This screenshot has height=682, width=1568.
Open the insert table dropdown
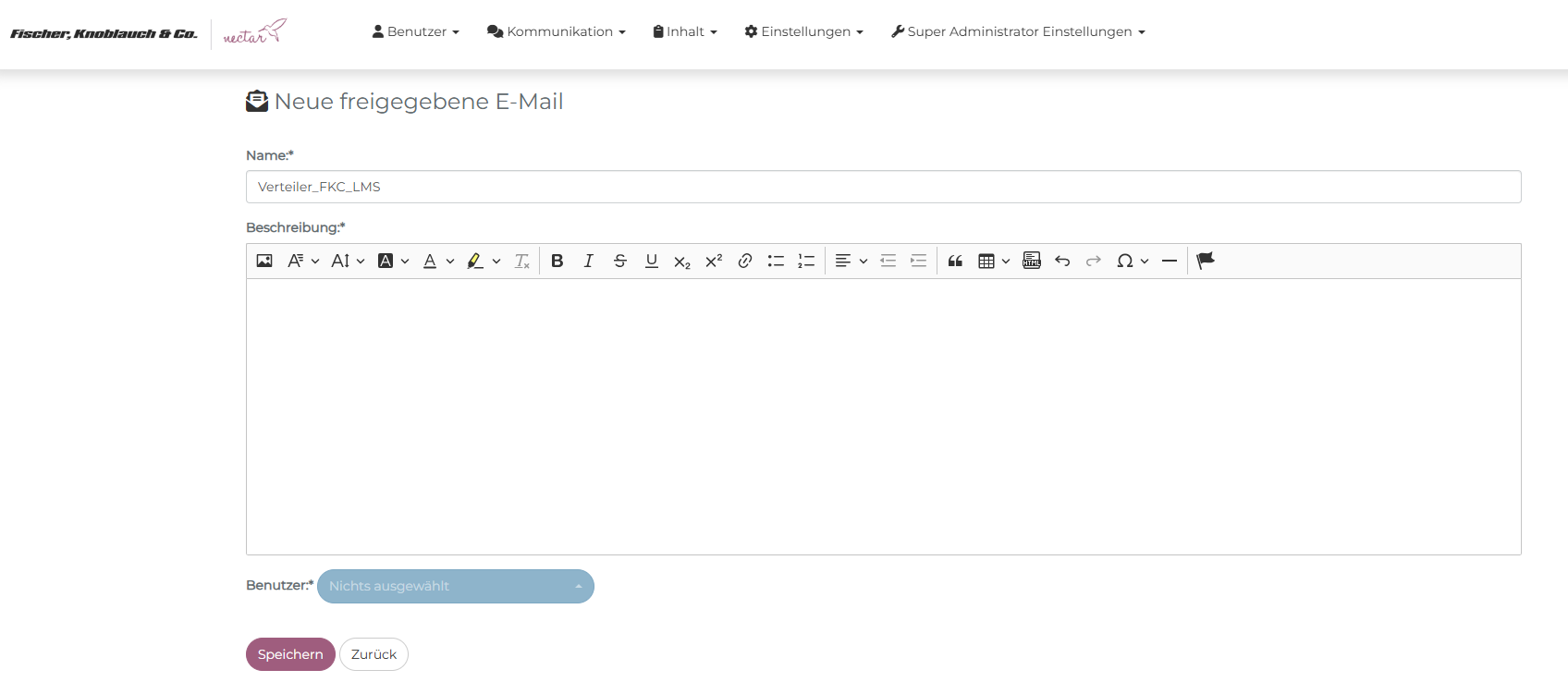[x=993, y=262]
